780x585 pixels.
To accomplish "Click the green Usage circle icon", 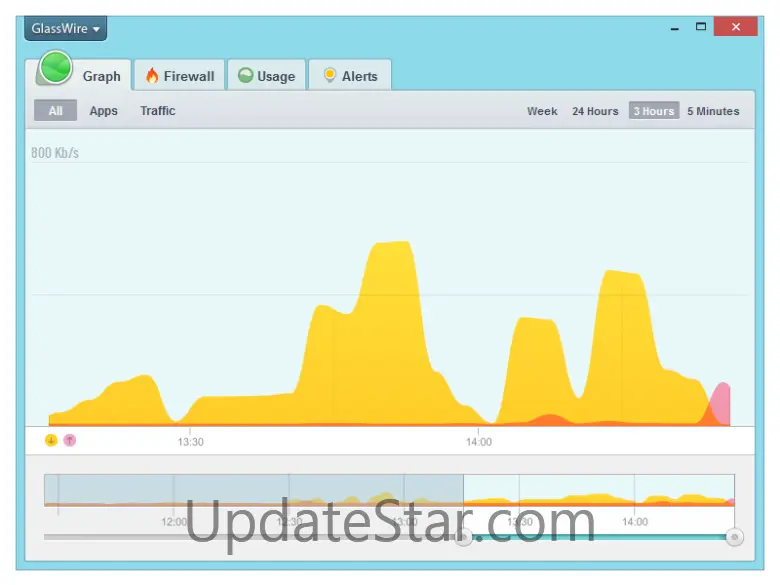I will pos(245,75).
